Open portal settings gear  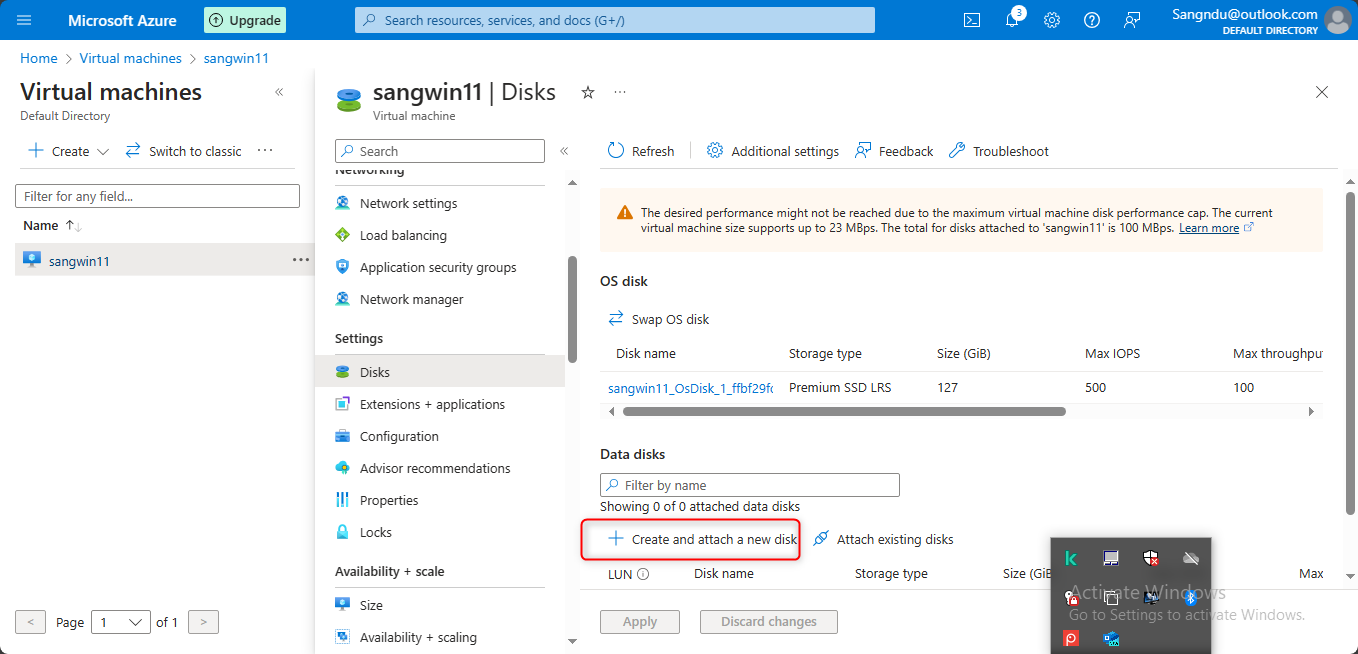click(x=1052, y=20)
